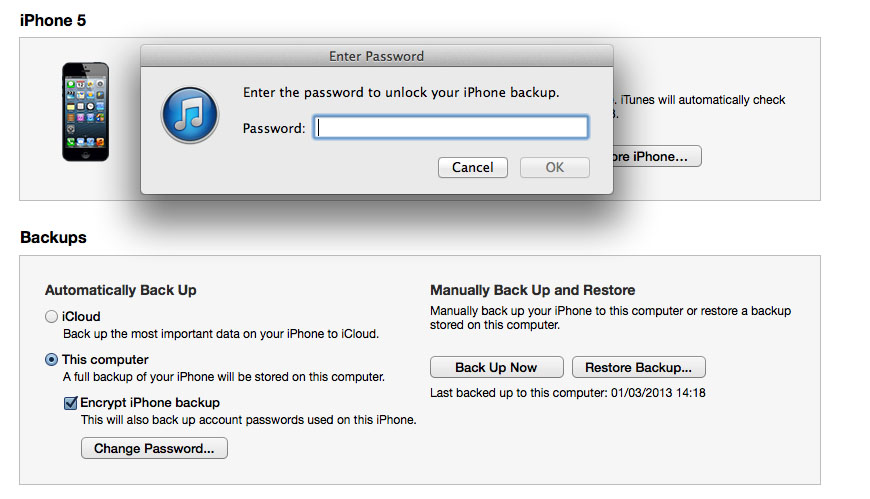Click the Encrypt iPhone backup label text
This screenshot has height=499, width=870.
(150, 402)
